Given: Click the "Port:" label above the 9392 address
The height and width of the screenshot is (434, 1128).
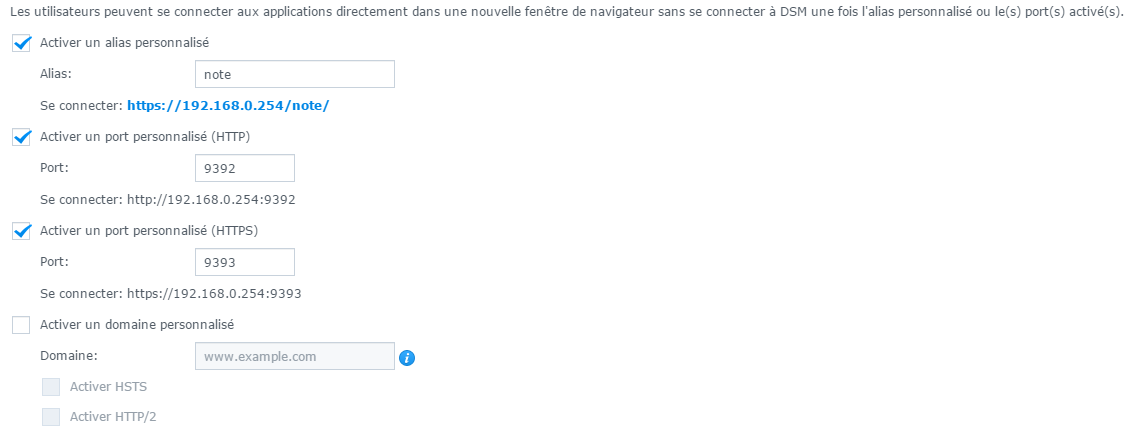Looking at the screenshot, I should tap(54, 167).
